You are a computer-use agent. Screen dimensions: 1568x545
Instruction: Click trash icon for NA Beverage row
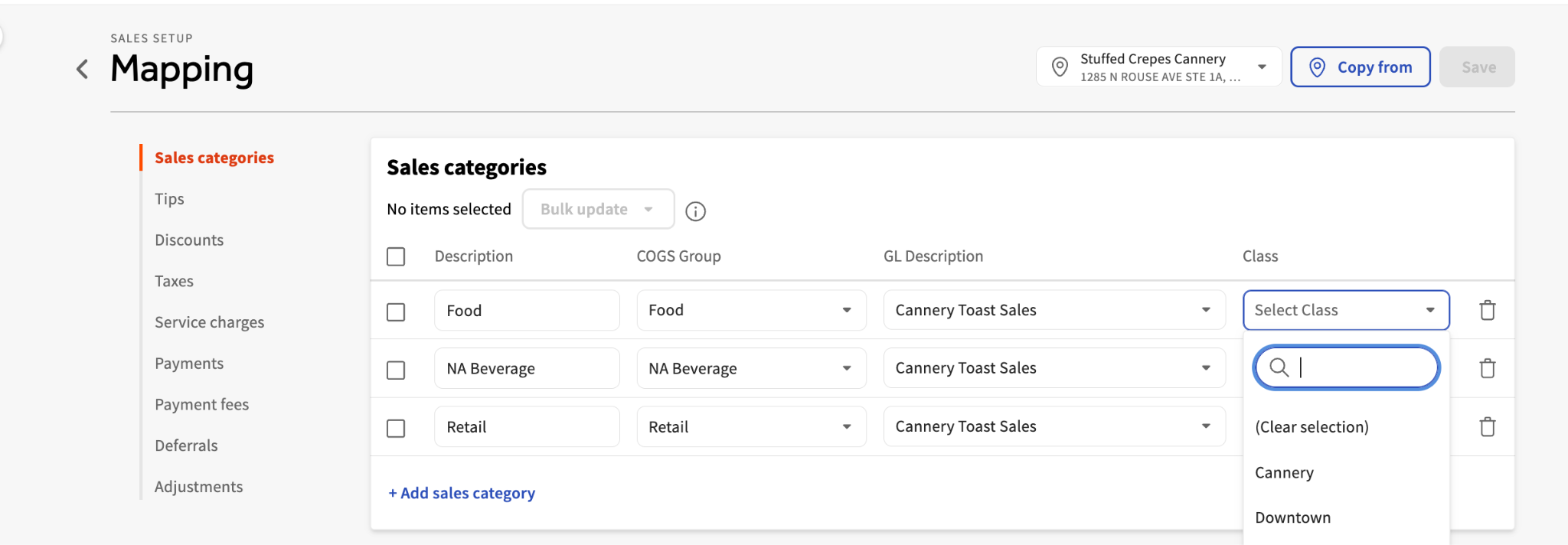(x=1487, y=369)
